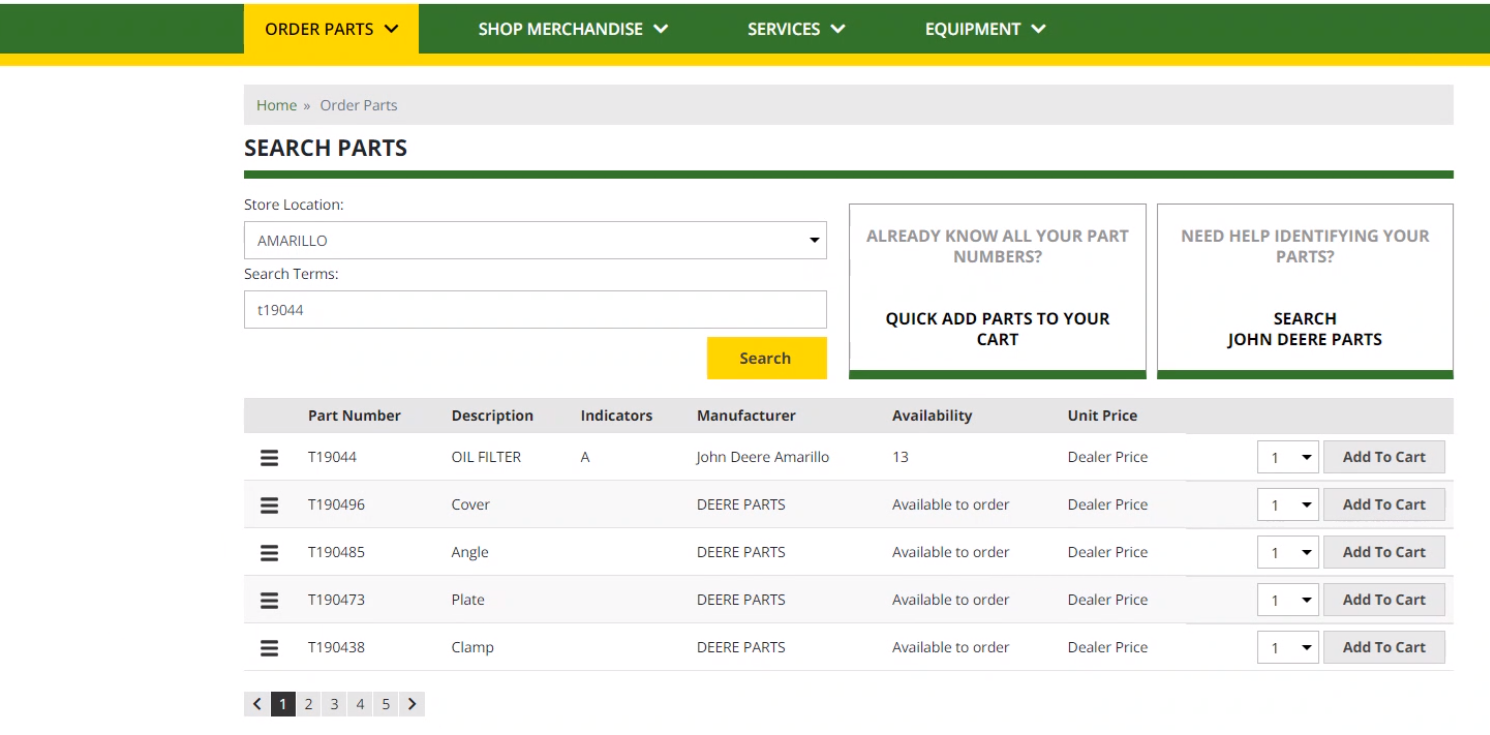Click the Search button
The height and width of the screenshot is (735, 1490).
[766, 357]
